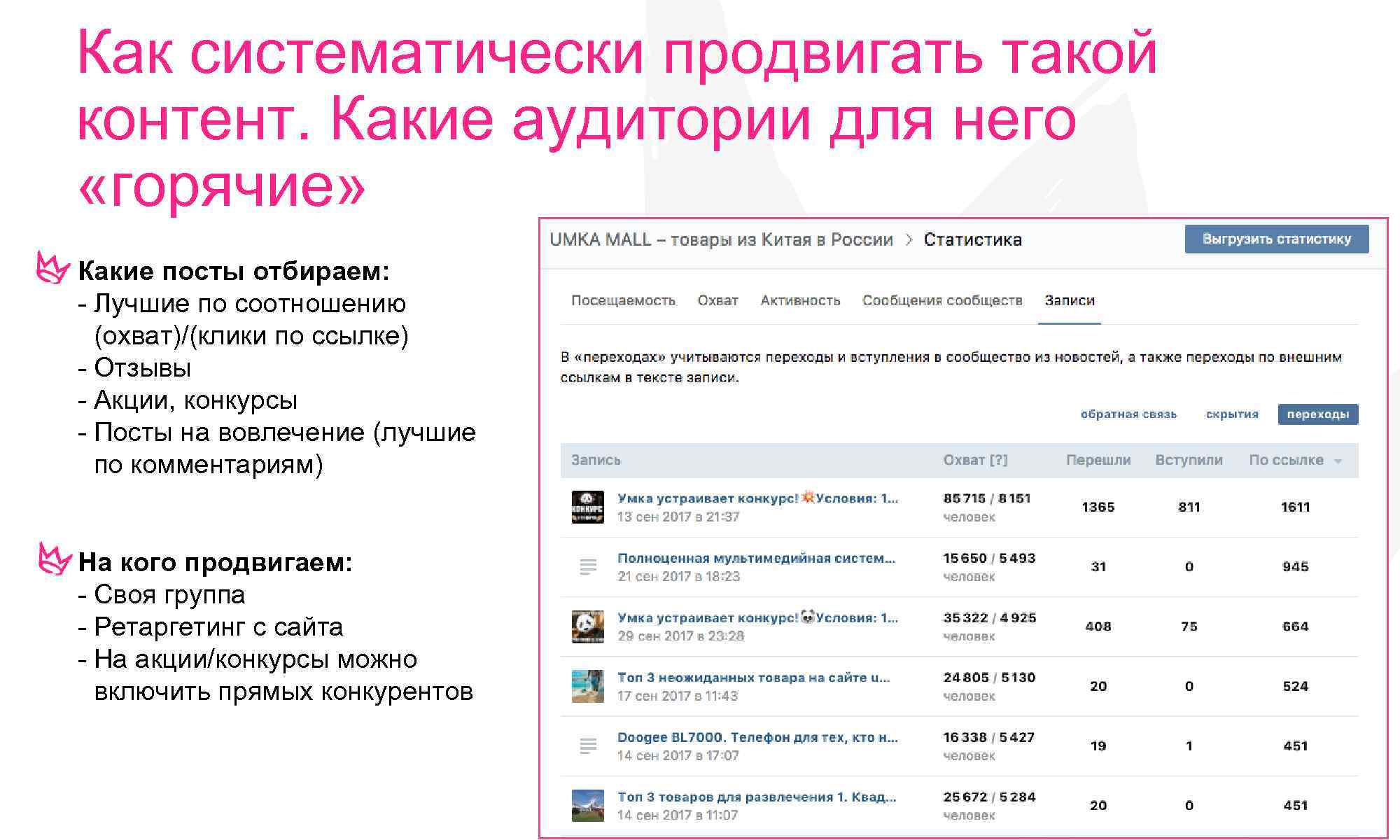Click КОНКУРС thumbnail of 13 сен post
Viewport: 1400px width, 840px height.
588,507
